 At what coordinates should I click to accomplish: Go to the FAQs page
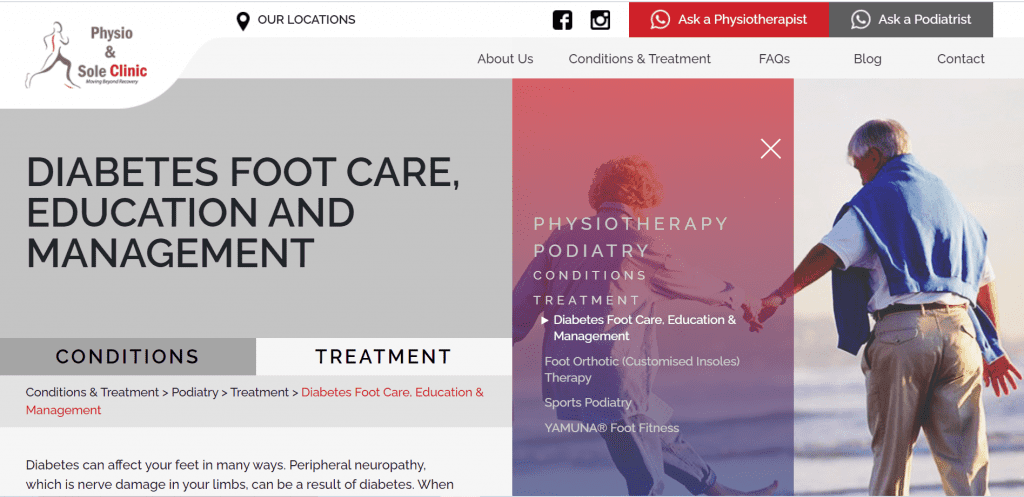pyautogui.click(x=774, y=59)
